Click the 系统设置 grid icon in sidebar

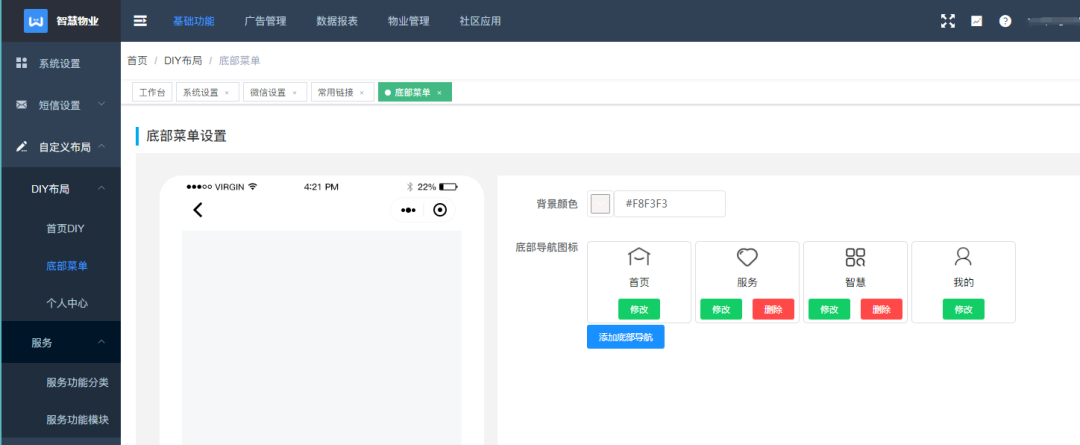coord(21,63)
